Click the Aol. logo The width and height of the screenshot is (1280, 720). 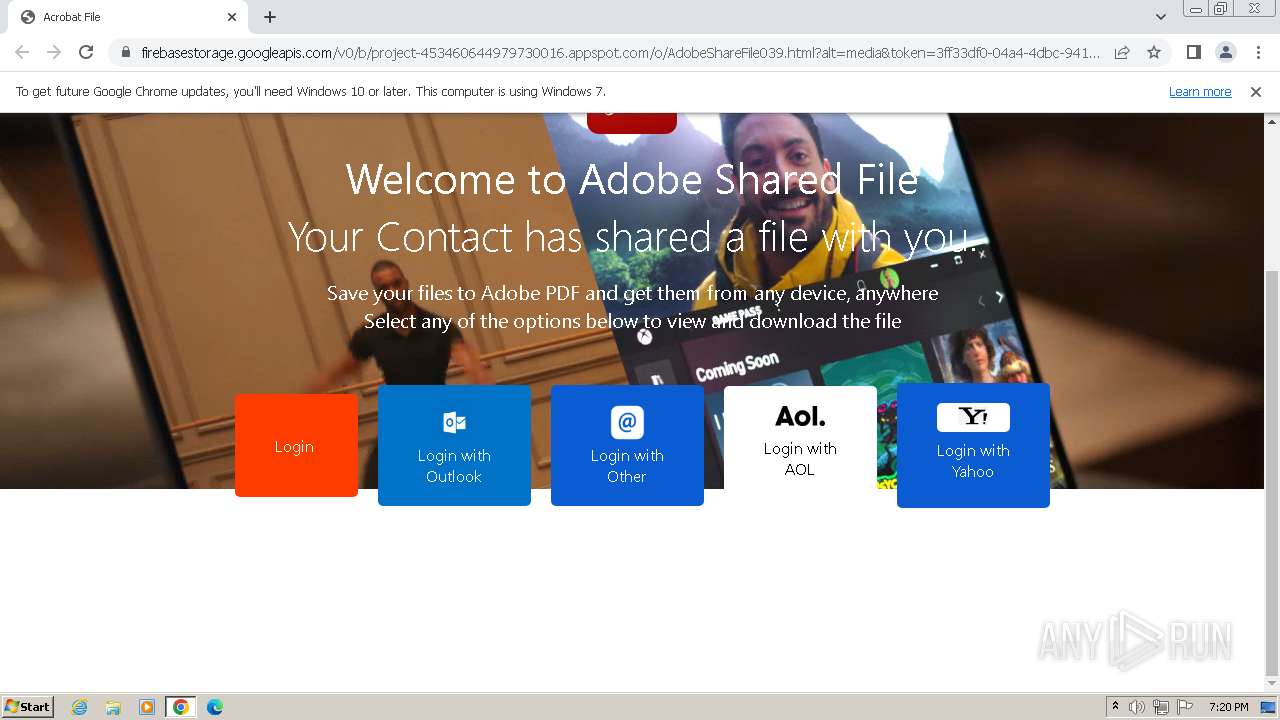(800, 416)
